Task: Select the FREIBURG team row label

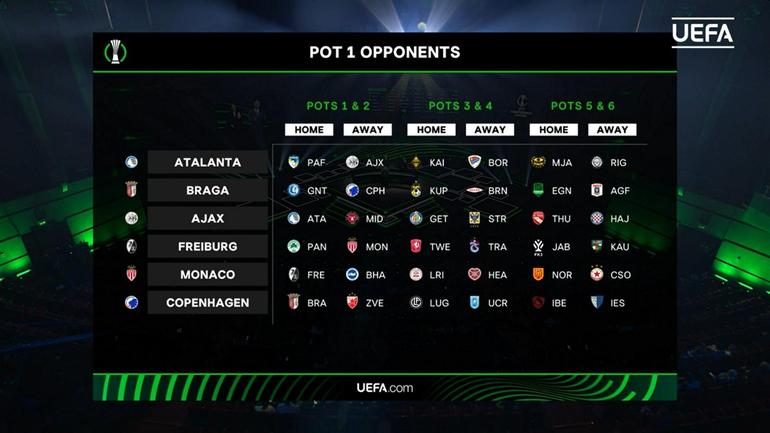Action: (207, 246)
